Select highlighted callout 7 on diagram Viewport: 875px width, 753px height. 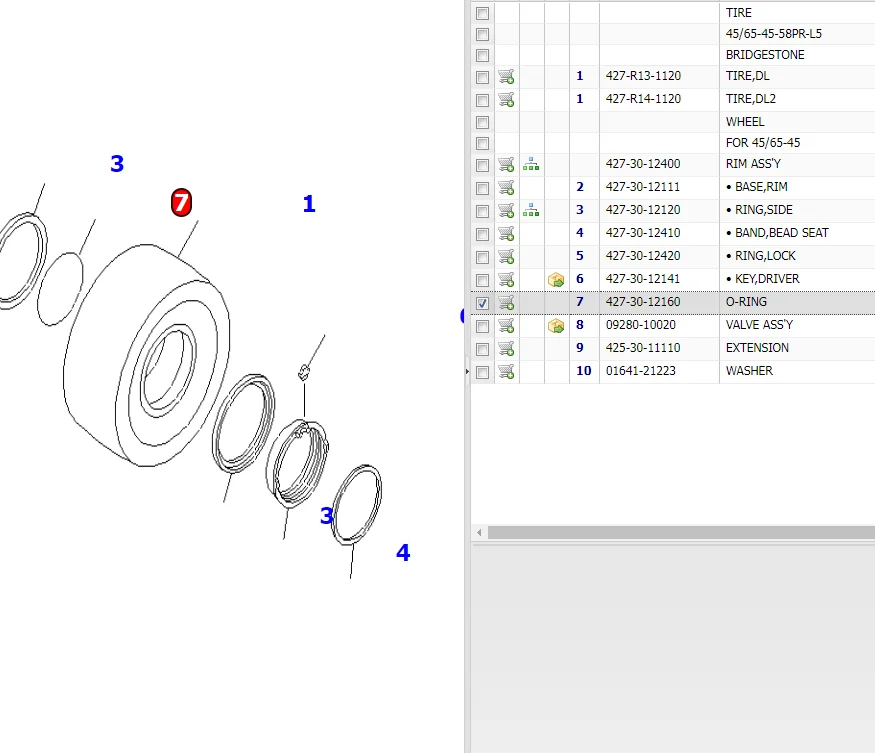[181, 203]
